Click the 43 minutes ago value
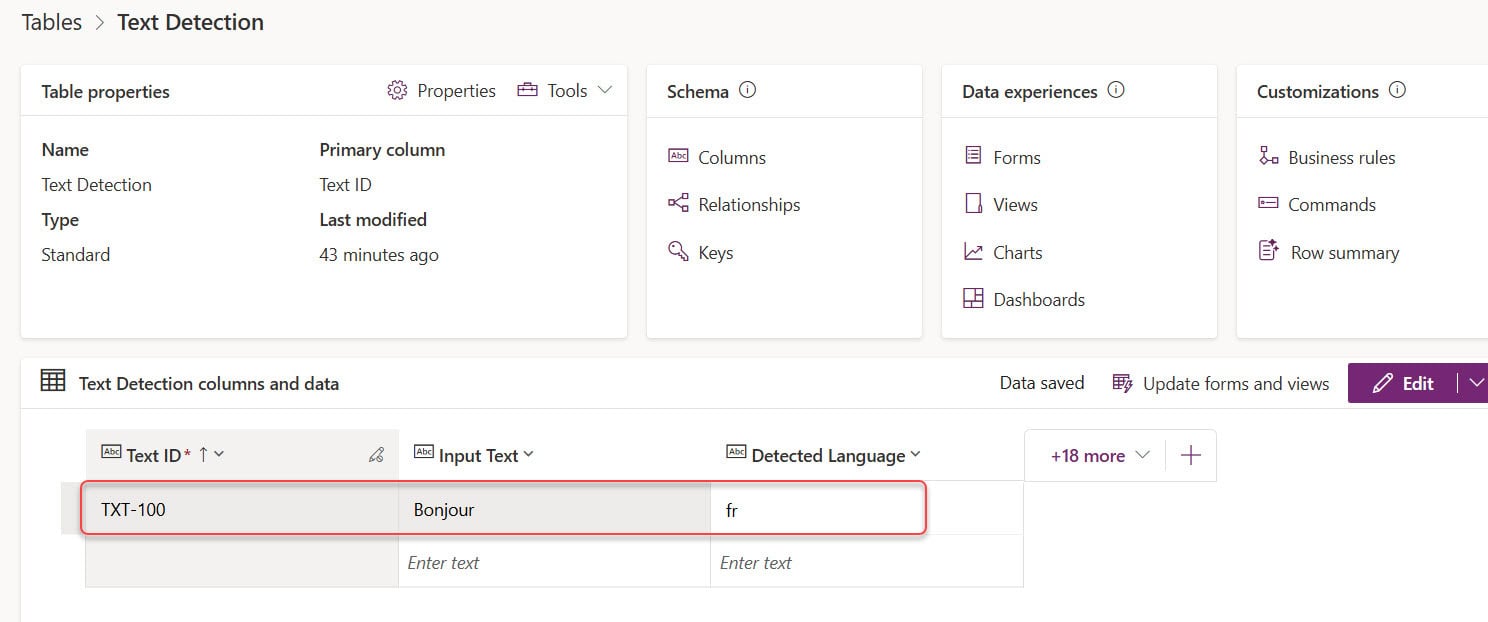1488x622 pixels. (379, 255)
